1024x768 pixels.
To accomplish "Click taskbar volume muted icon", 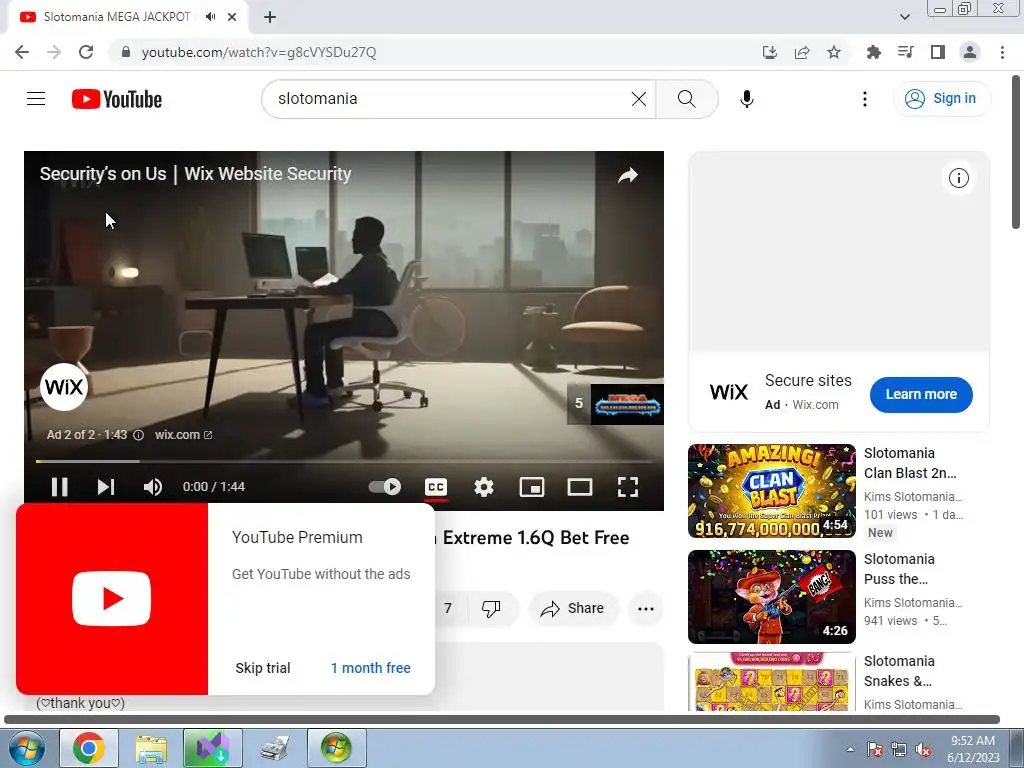I will tap(922, 749).
